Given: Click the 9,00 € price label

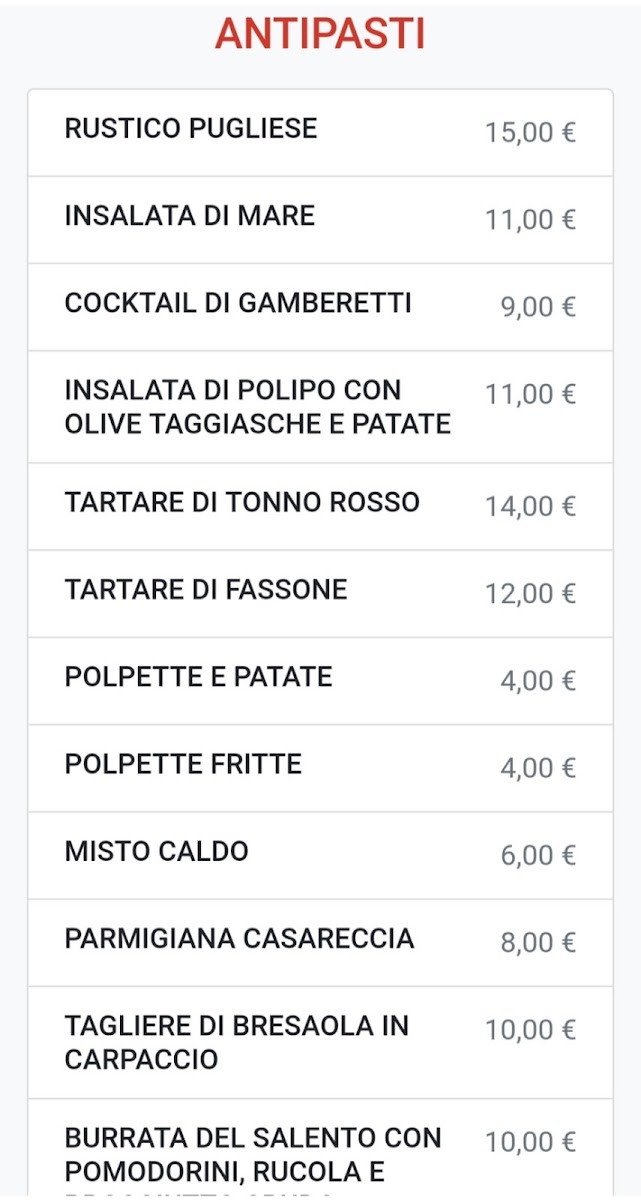Looking at the screenshot, I should [x=538, y=307].
